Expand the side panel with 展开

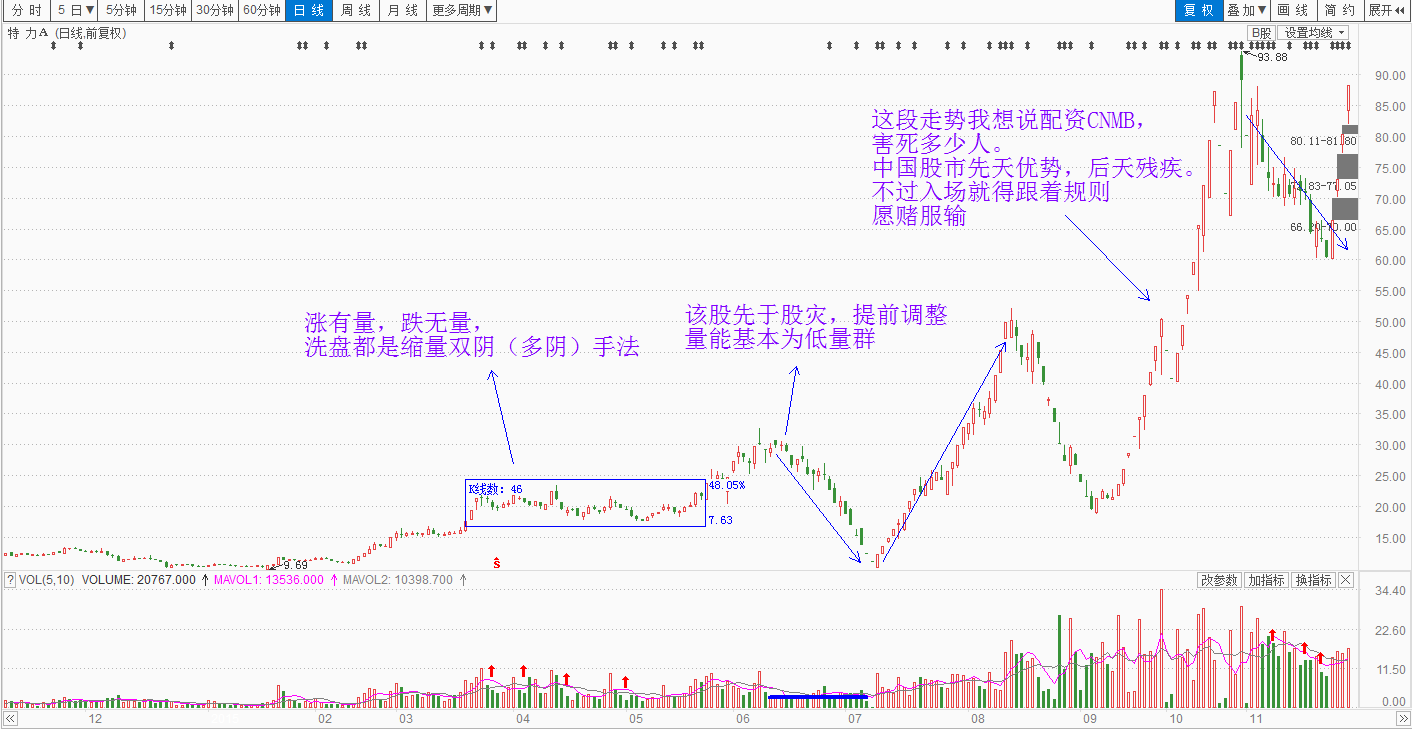point(1388,10)
